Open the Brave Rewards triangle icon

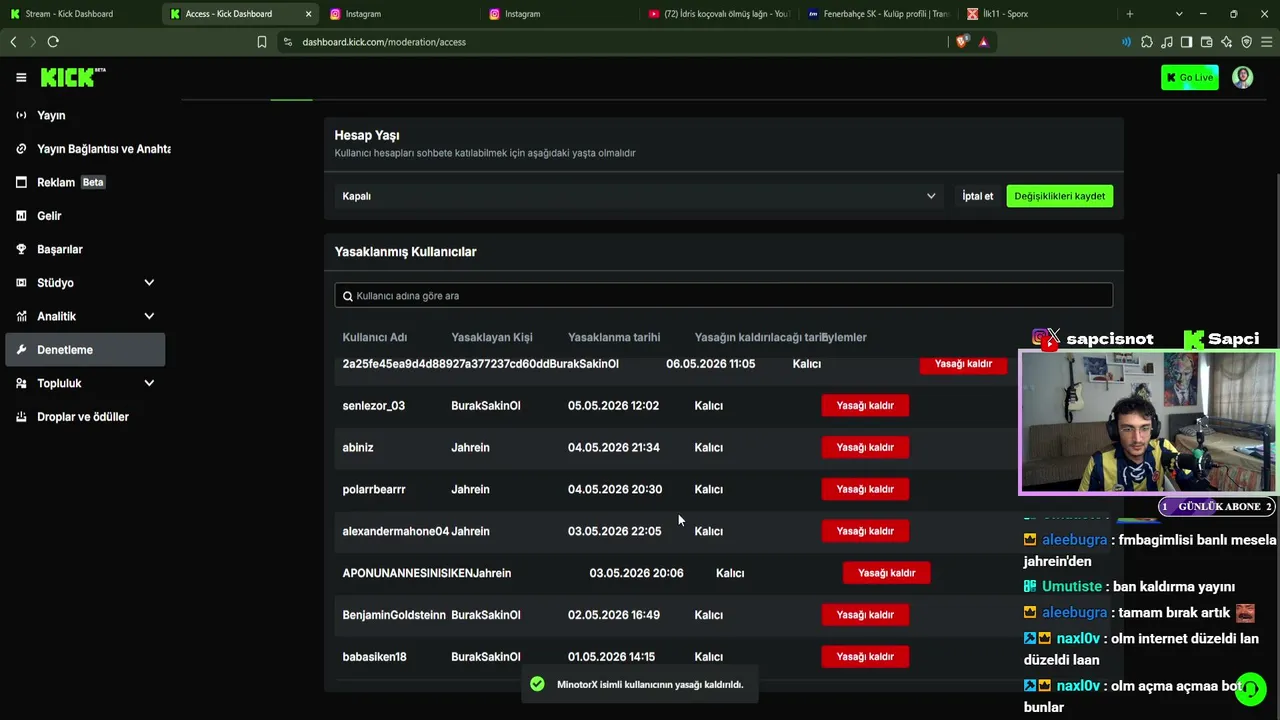983,42
